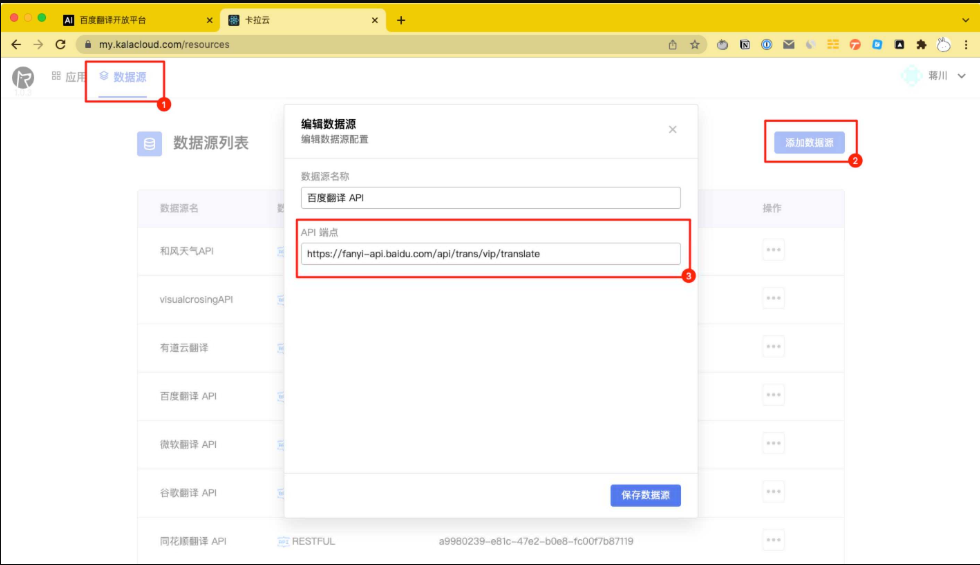
Task: Open the Notion extension icon
Action: 744,44
